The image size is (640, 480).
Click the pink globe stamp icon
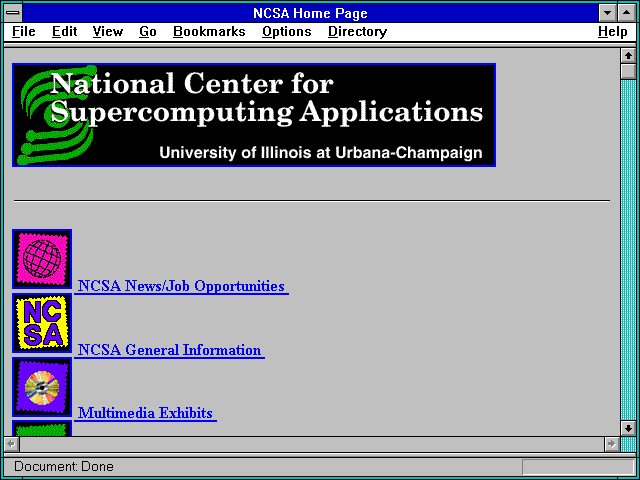click(42, 259)
